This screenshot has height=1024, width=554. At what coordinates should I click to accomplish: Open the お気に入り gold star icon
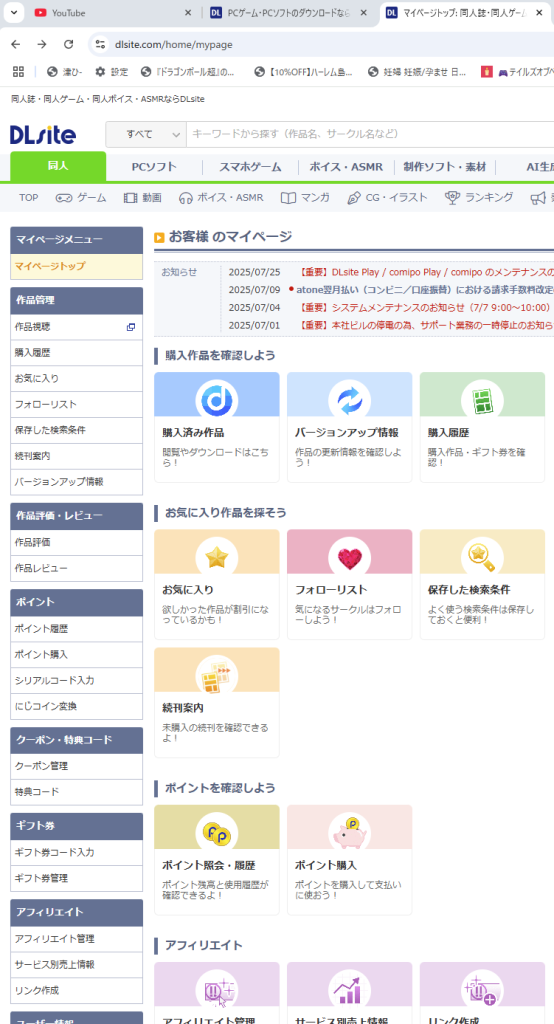[x=216, y=557]
